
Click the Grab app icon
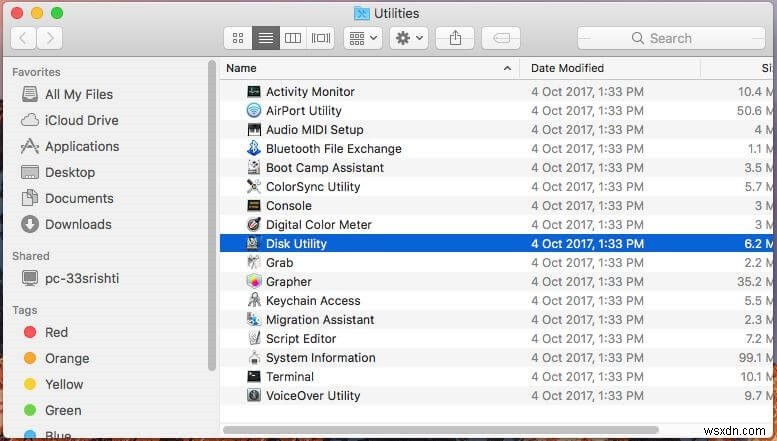pos(254,263)
